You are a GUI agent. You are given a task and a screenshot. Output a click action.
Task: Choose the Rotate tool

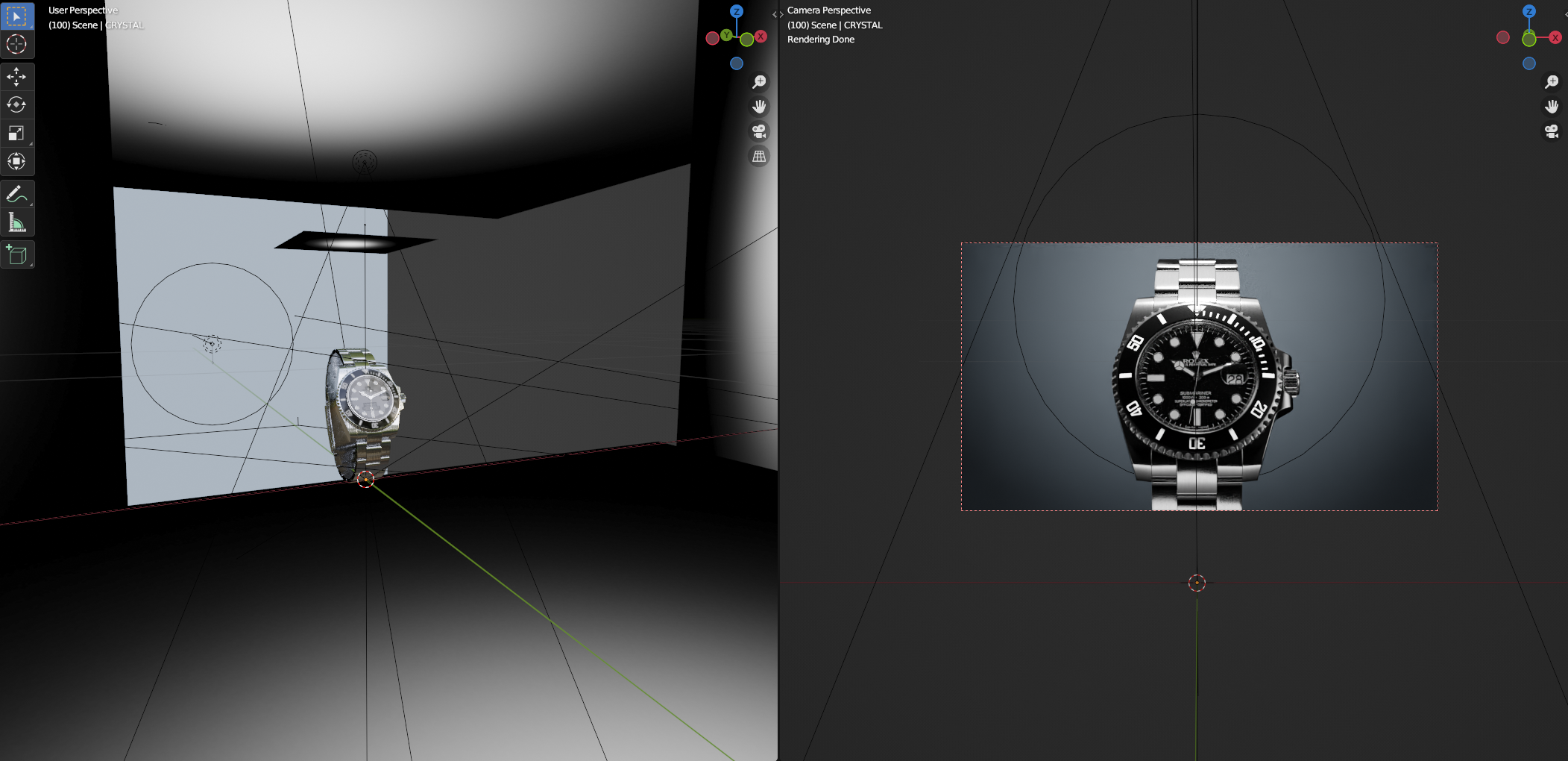coord(16,104)
